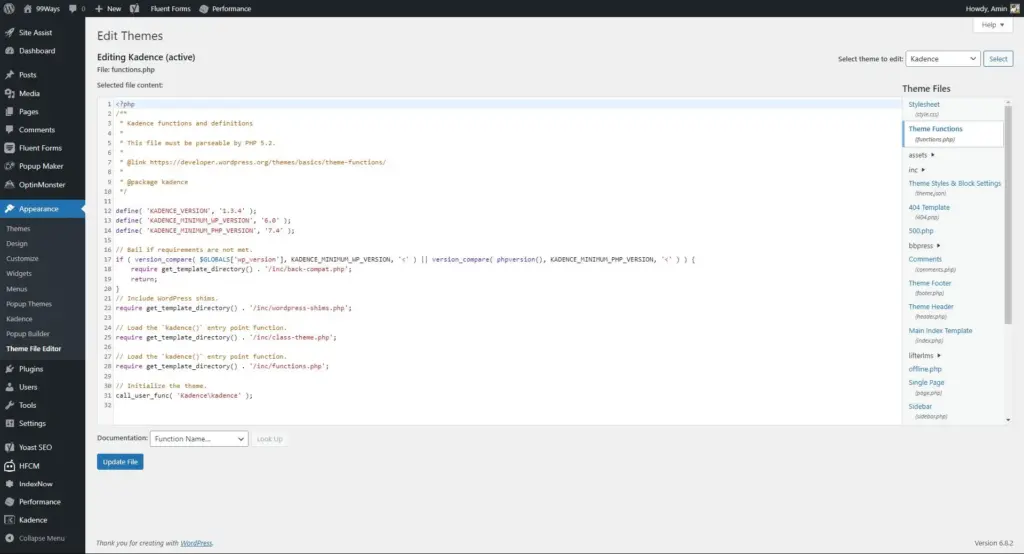This screenshot has height=554, width=1024.
Task: Open Popup Builder submenu item
Action: [x=27, y=334]
